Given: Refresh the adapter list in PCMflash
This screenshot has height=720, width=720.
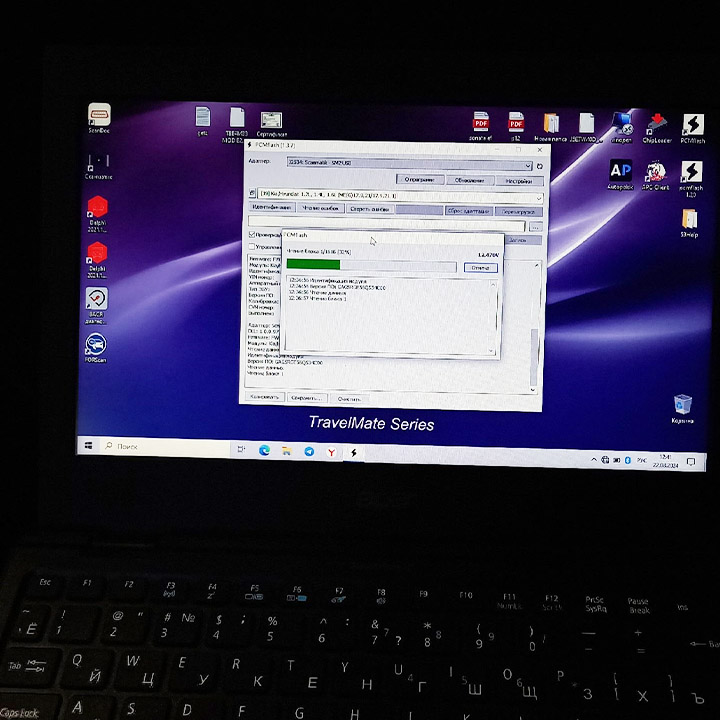Looking at the screenshot, I should (540, 166).
